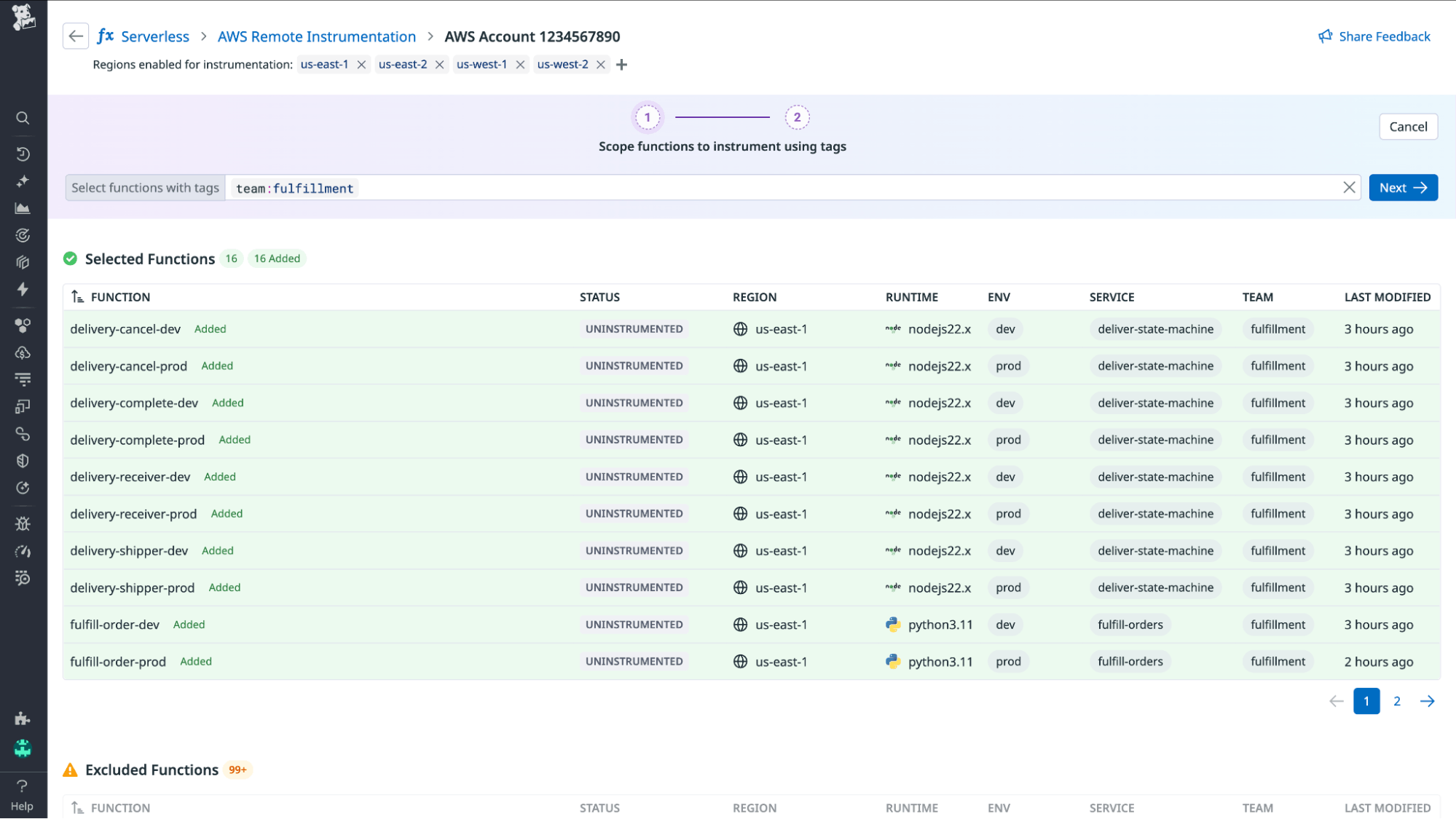Image resolution: width=1456 pixels, height=819 pixels.
Task: Open the Search sidebar icon
Action: (23, 117)
